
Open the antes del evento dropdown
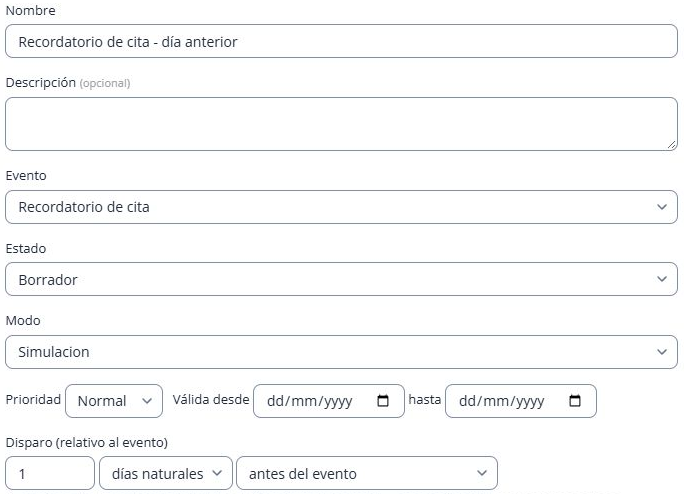(367, 473)
